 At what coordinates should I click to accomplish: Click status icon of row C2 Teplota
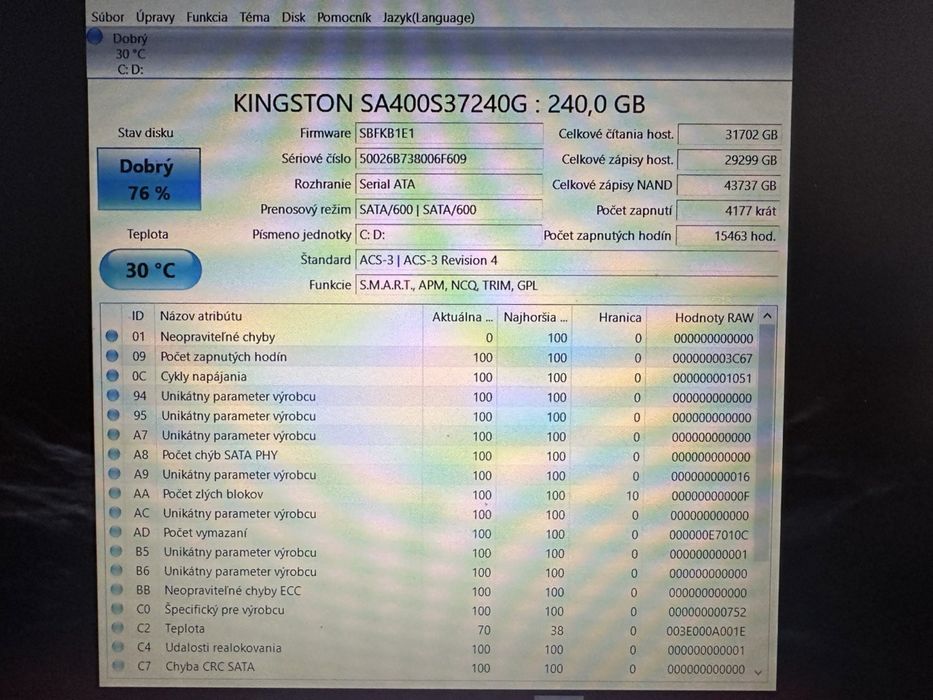117,628
